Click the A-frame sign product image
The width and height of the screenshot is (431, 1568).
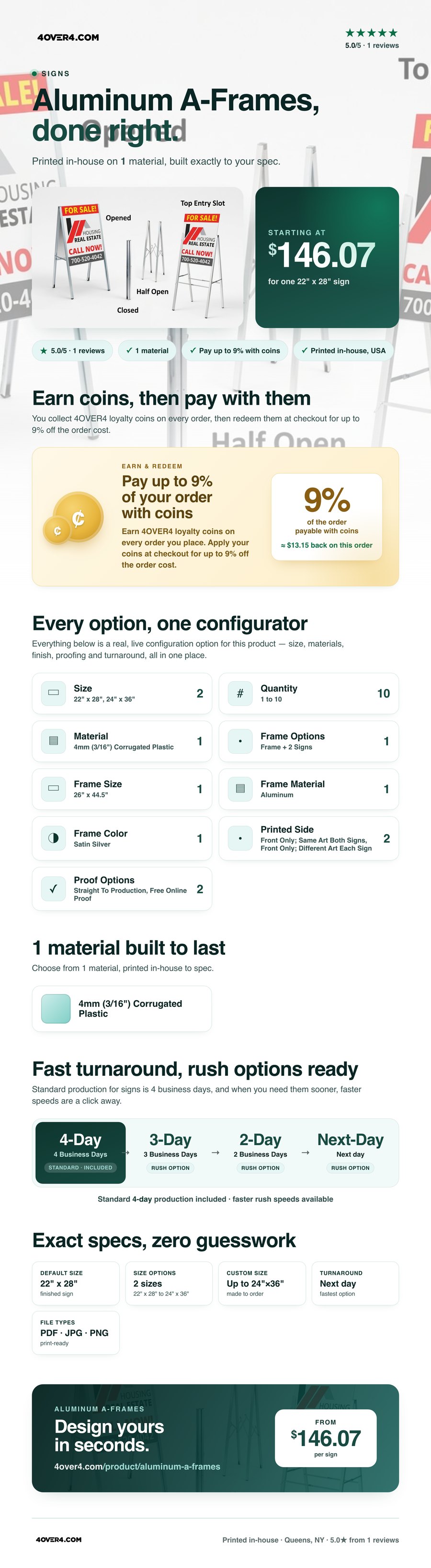coord(138,257)
